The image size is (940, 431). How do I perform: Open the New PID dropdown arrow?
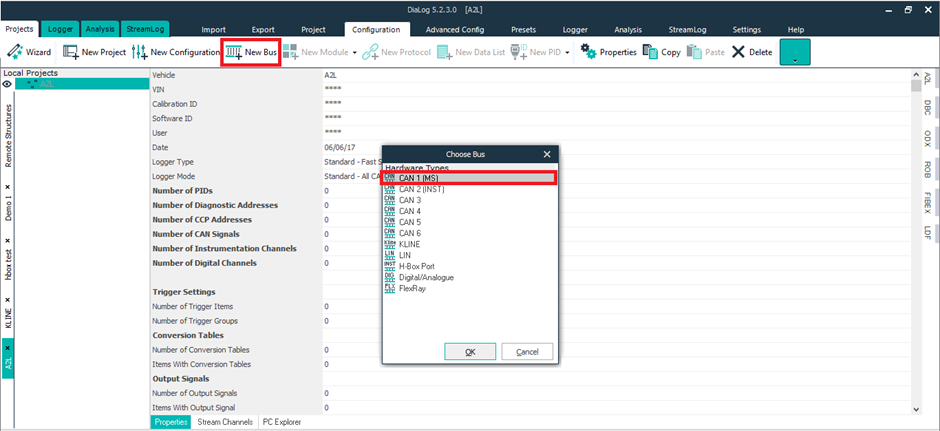(x=568, y=52)
